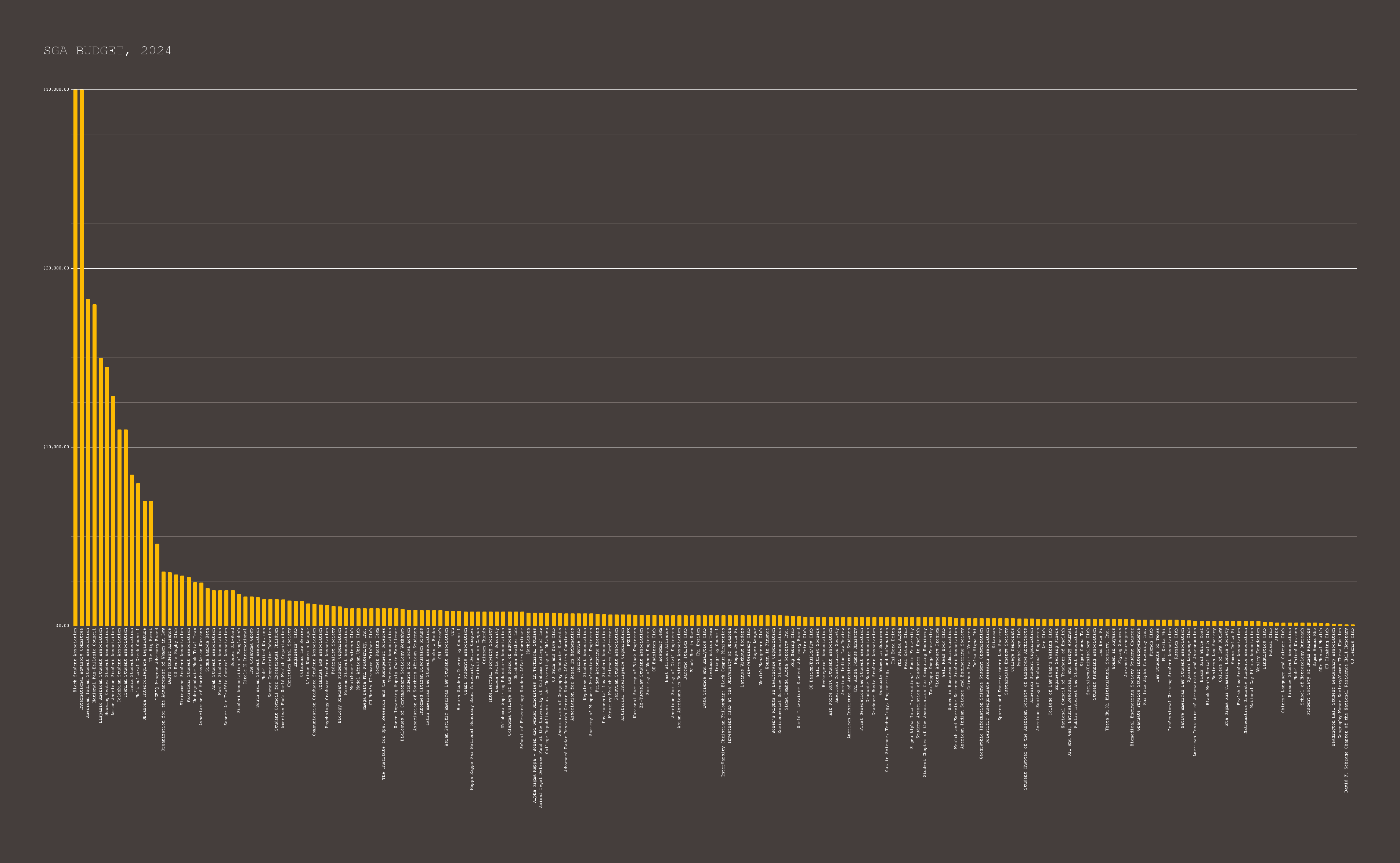1400x863 pixels.
Task: Click the $0.00 axis label
Action: click(62, 626)
